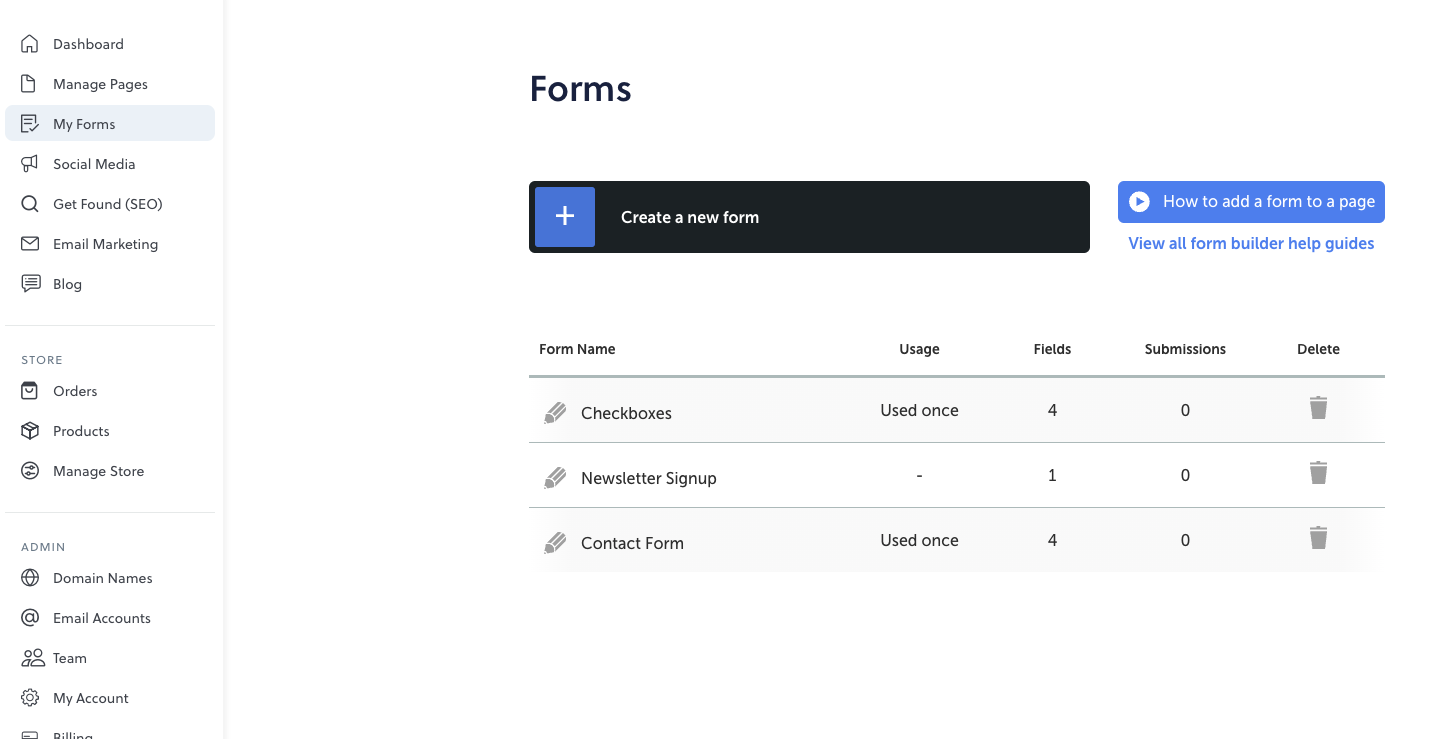The width and height of the screenshot is (1430, 739).
Task: Click the Social Media megaphone icon
Action: (x=30, y=164)
